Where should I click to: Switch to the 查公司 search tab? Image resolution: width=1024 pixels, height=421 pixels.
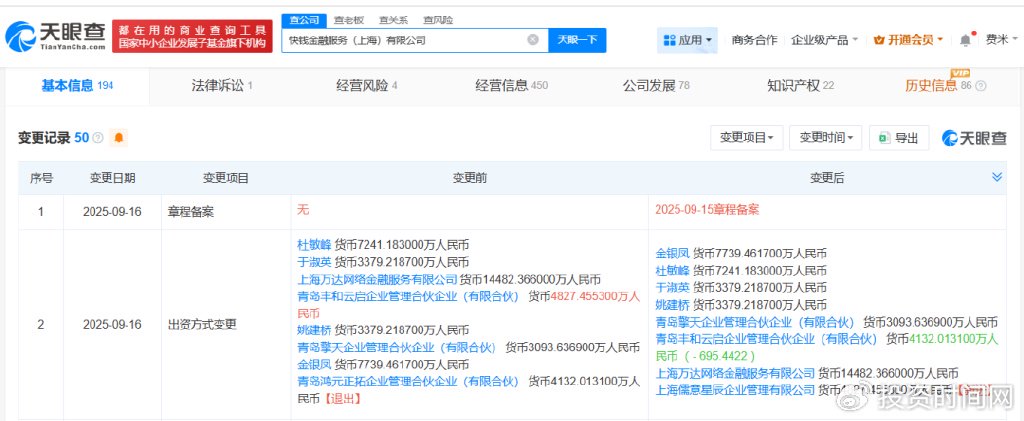point(304,20)
